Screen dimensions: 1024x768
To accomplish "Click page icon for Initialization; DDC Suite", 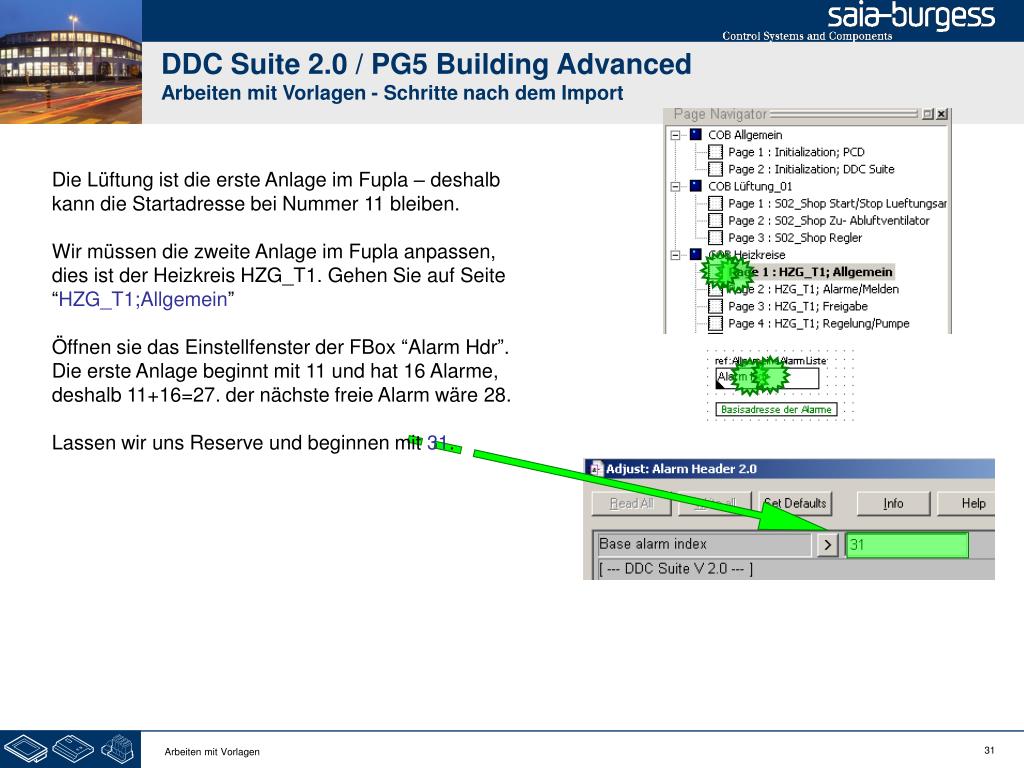I will click(716, 169).
